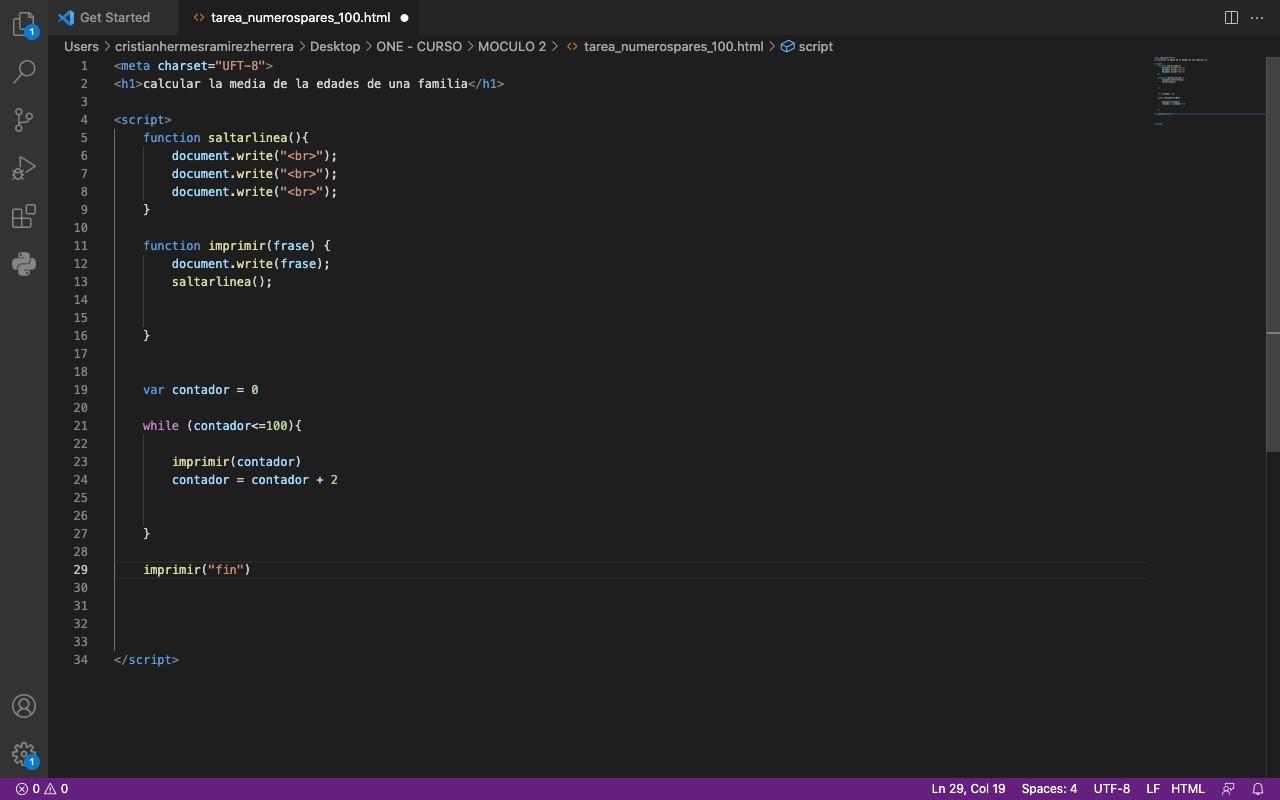Open the Desktop breadcrumb
This screenshot has width=1280, height=800.
click(335, 46)
